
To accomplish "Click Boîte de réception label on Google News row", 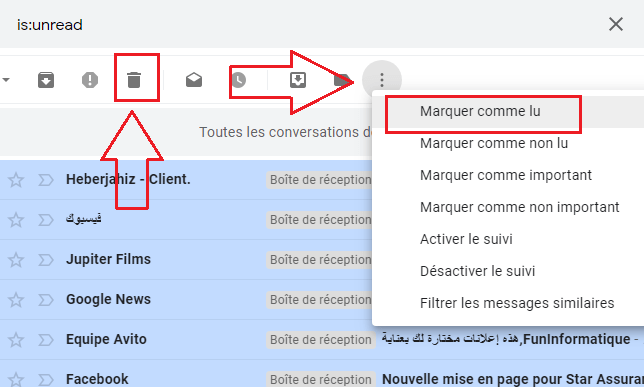I will tap(320, 300).
